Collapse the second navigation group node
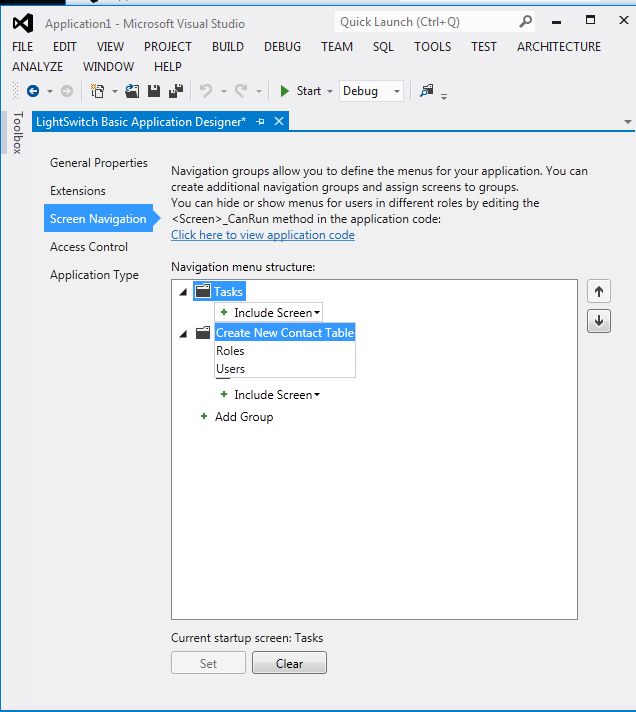The height and width of the screenshot is (712, 636). click(183, 334)
